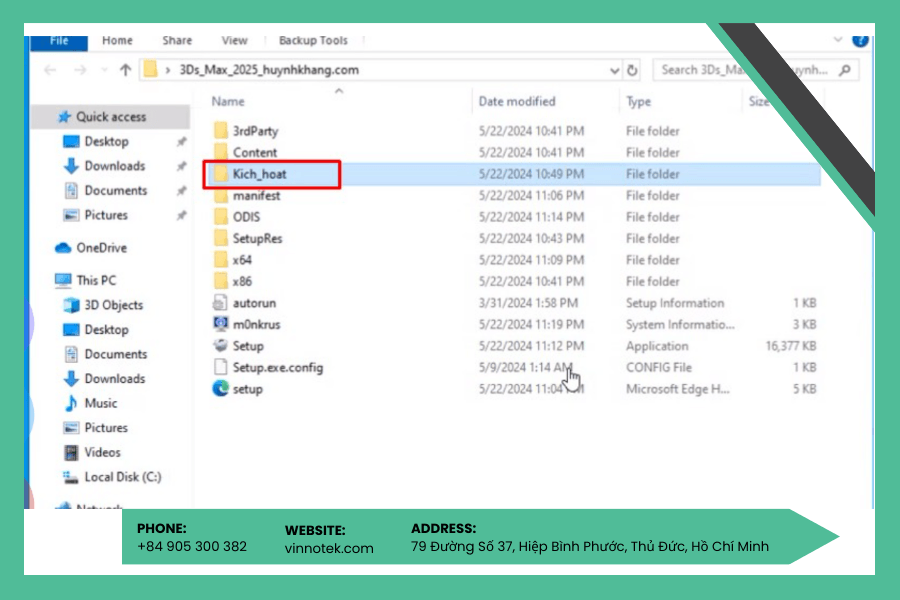
Task: Click the Music note icon
Action: point(71,404)
